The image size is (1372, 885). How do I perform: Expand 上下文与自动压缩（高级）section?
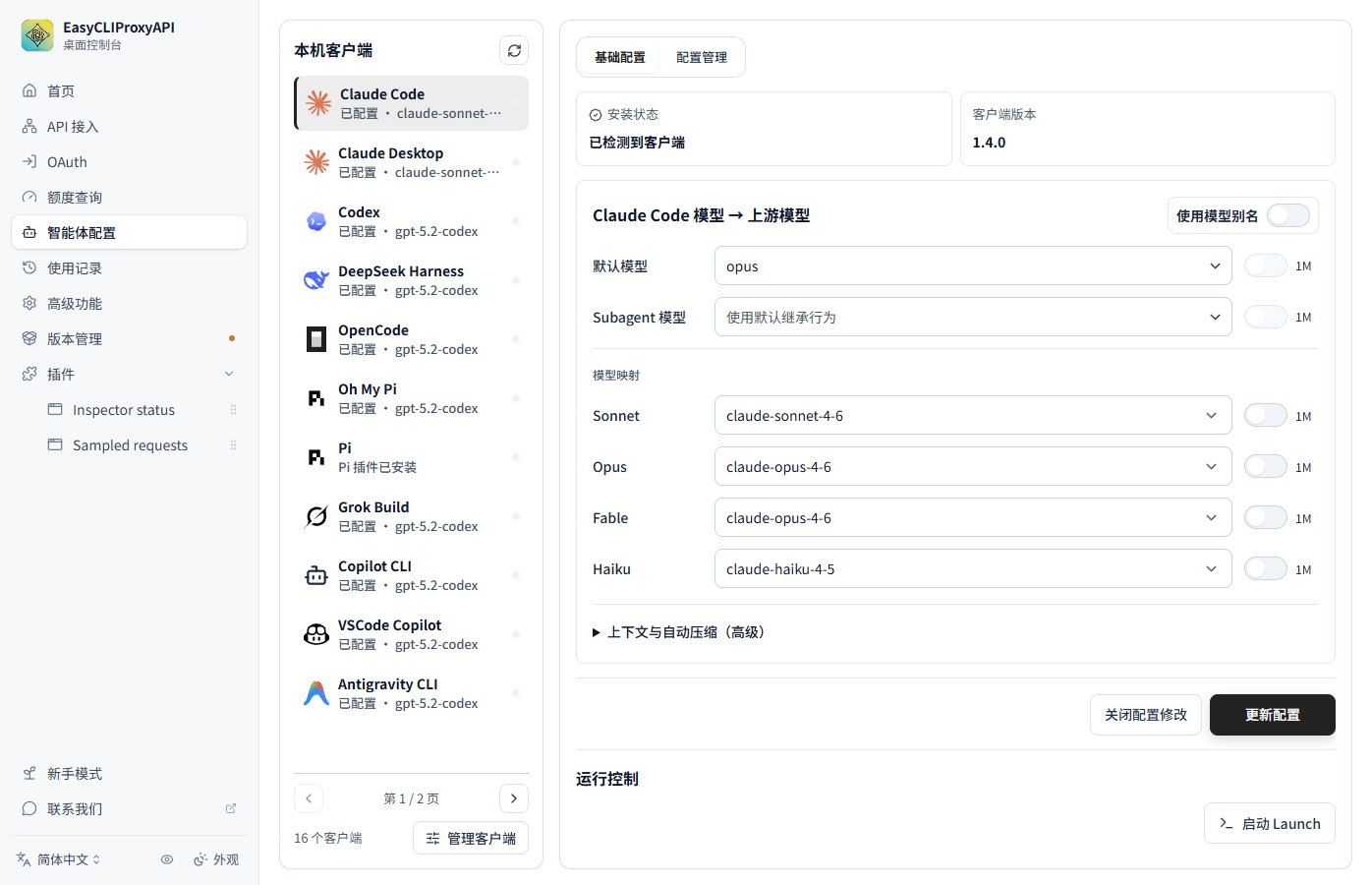[679, 631]
